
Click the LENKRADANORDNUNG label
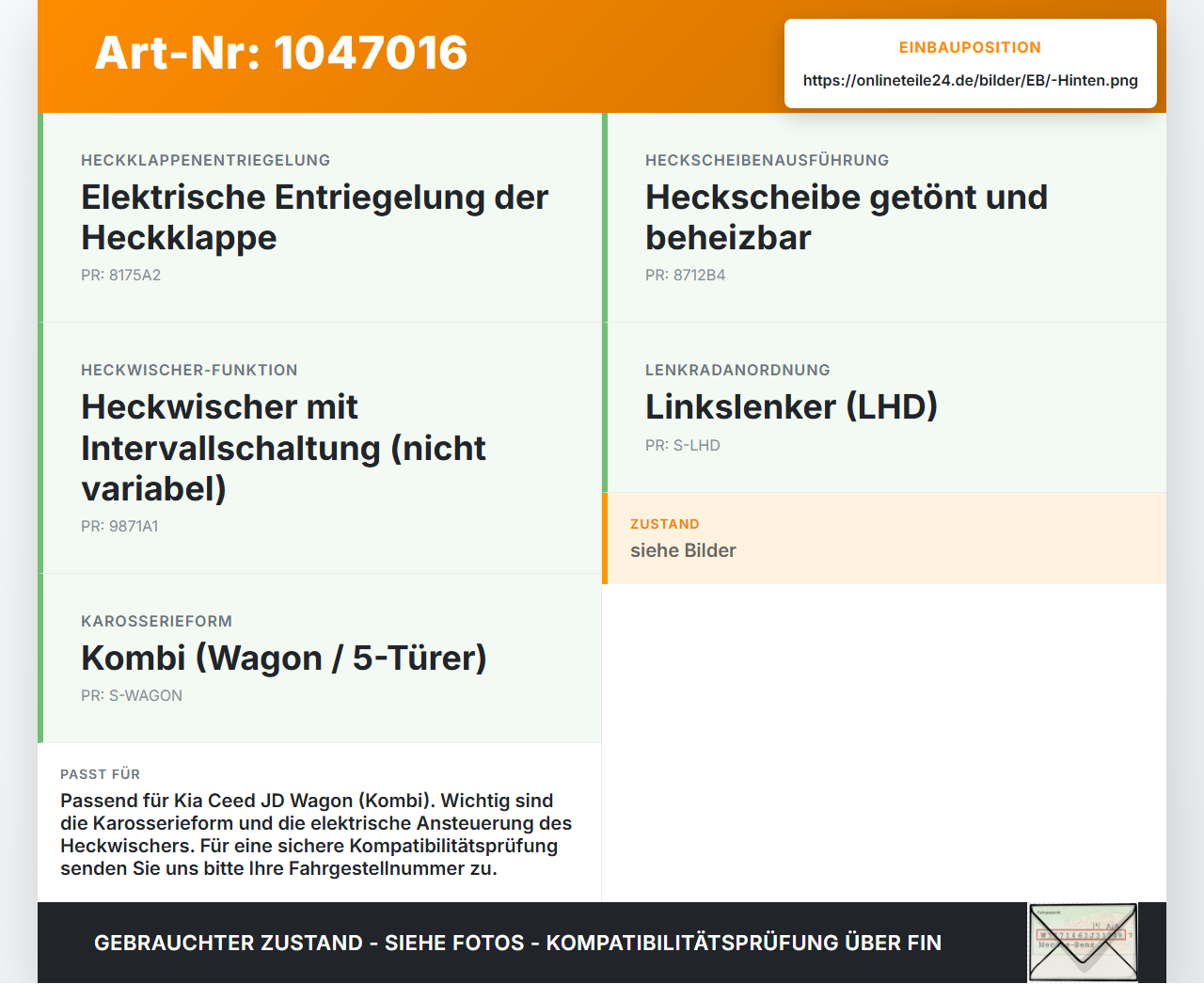click(737, 370)
